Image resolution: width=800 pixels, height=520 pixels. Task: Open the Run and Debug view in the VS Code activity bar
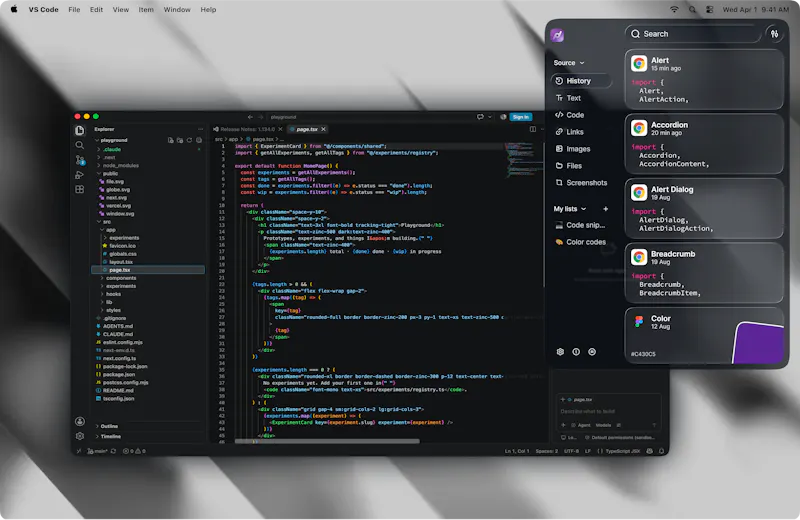coord(80,175)
